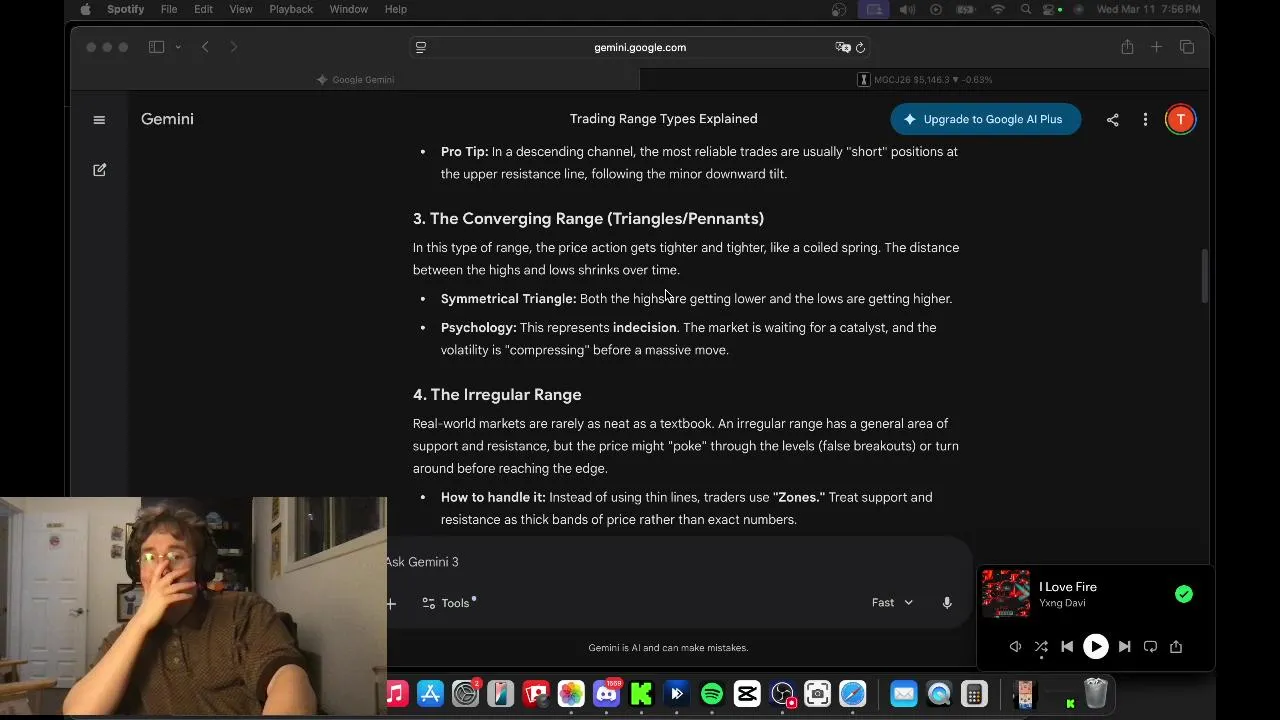Image resolution: width=1280 pixels, height=720 pixels.
Task: Open the File menu
Action: coord(169,9)
